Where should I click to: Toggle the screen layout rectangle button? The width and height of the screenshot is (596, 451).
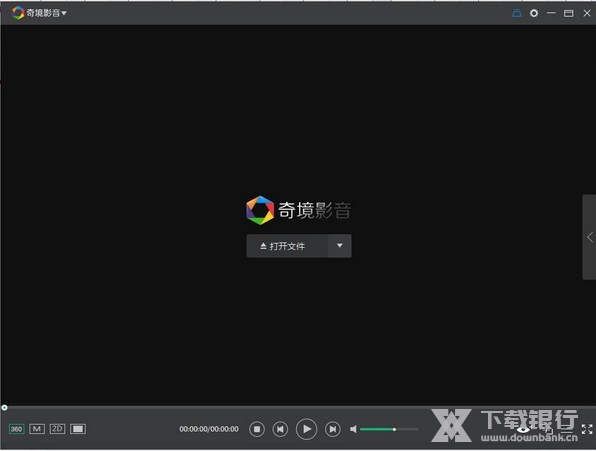coord(78,429)
